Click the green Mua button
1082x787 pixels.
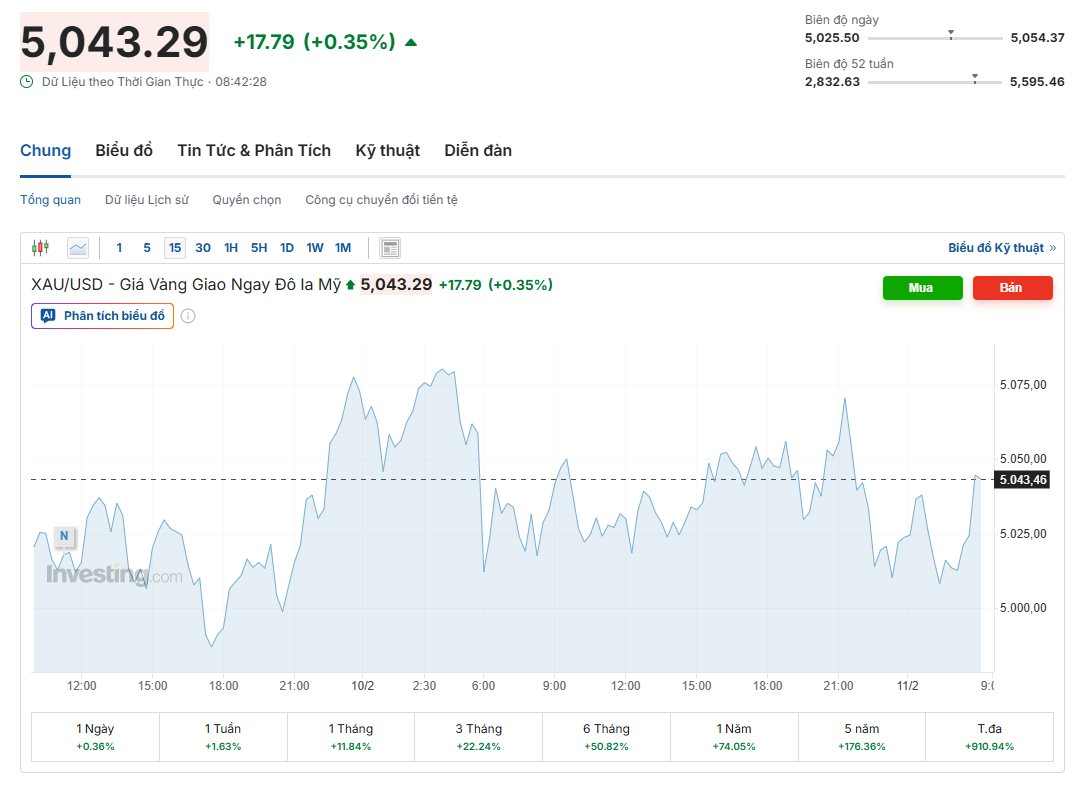tap(921, 288)
